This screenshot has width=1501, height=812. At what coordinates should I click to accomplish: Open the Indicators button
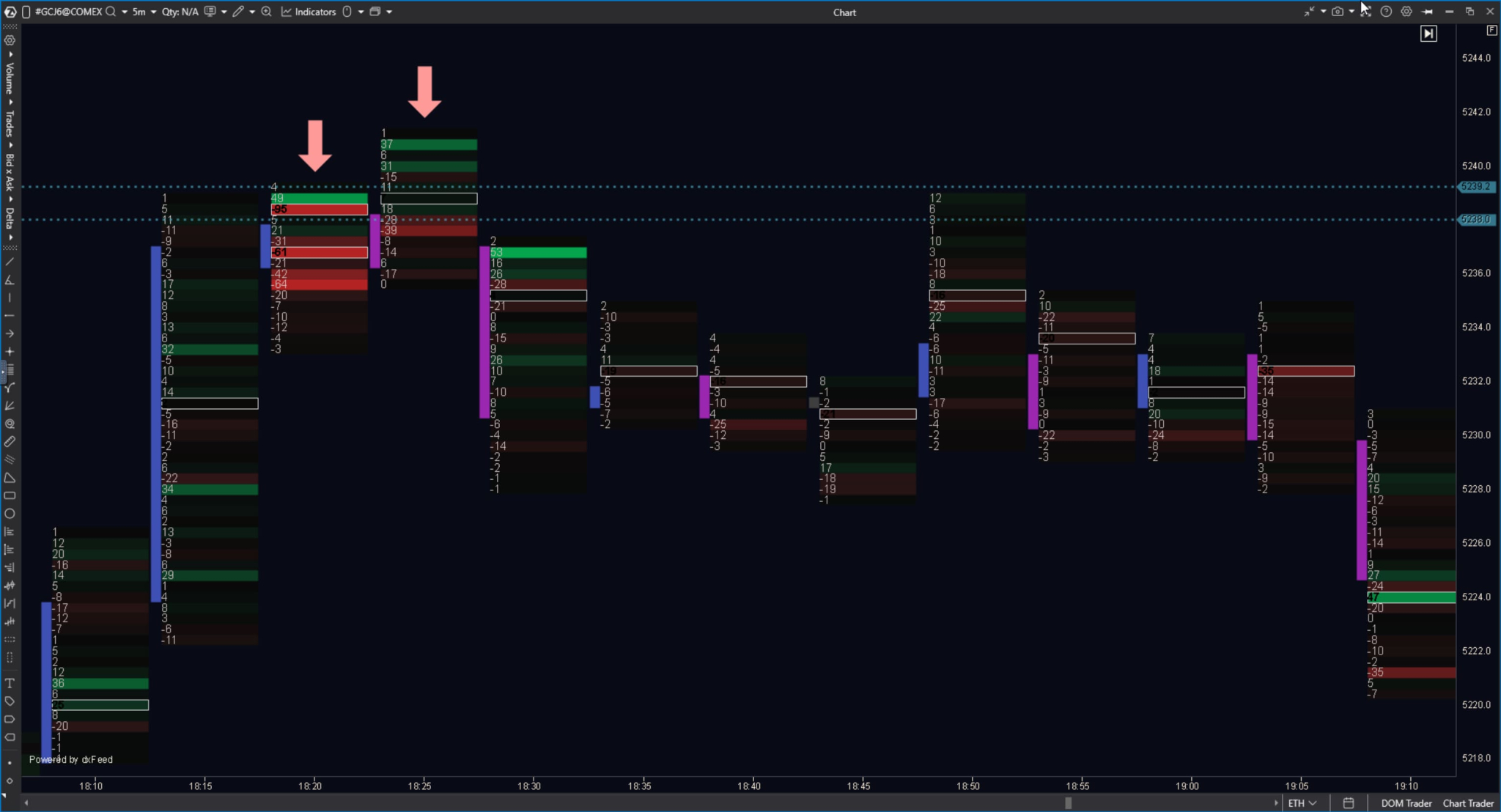309,12
